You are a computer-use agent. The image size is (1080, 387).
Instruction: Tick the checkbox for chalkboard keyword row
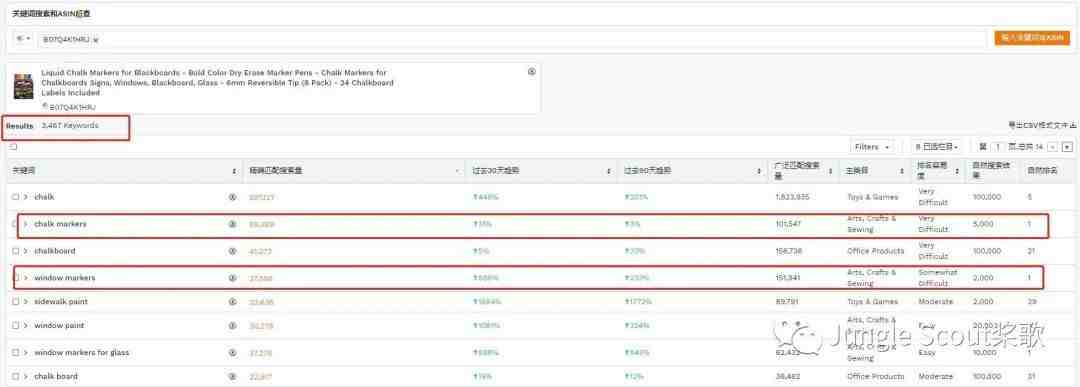coord(15,251)
